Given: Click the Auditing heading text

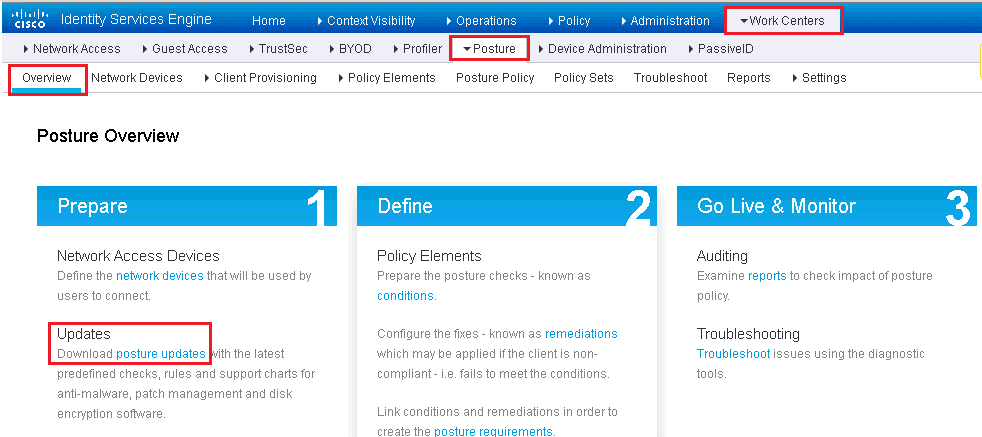Looking at the screenshot, I should (x=722, y=255).
